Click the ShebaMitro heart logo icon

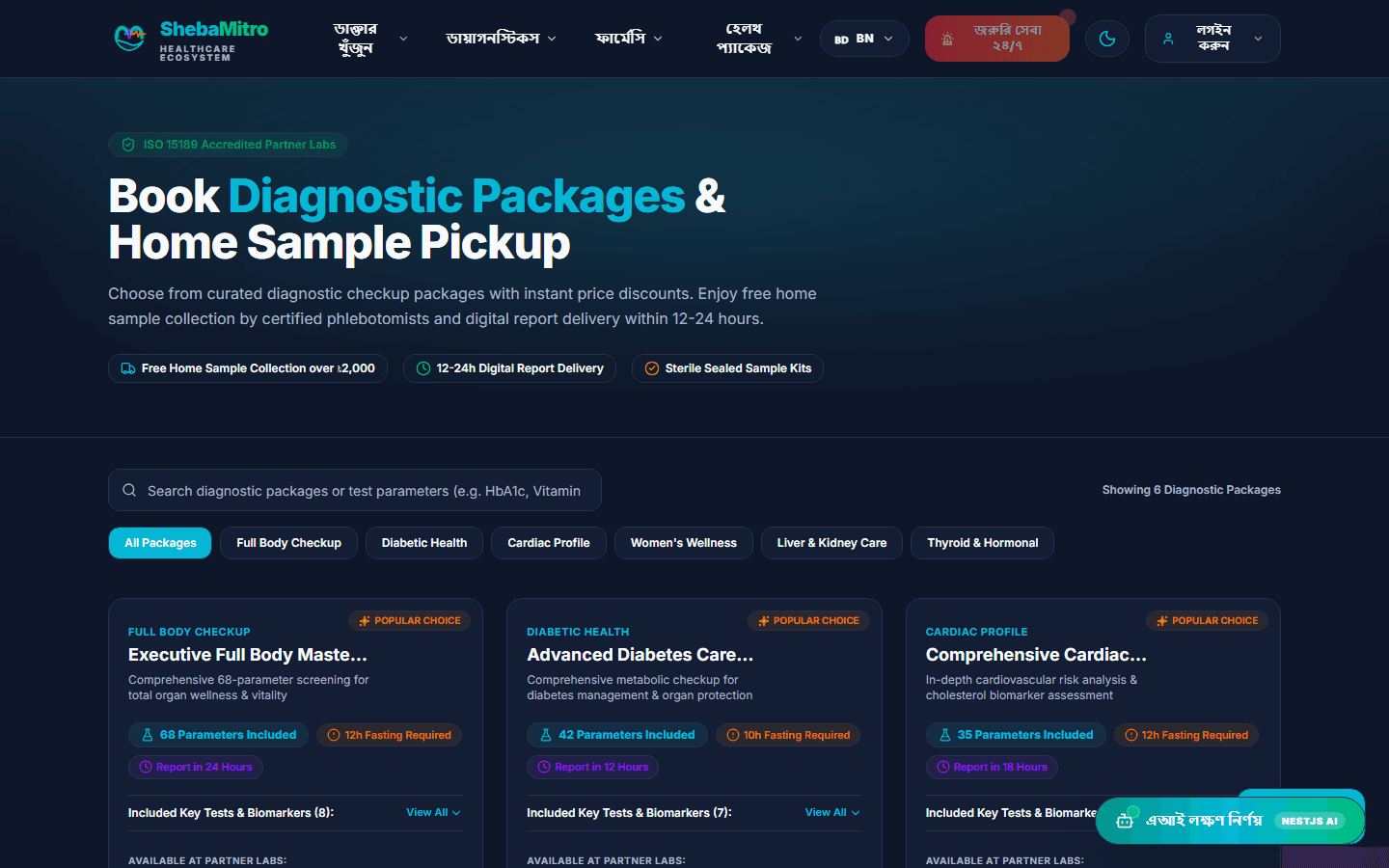129,38
